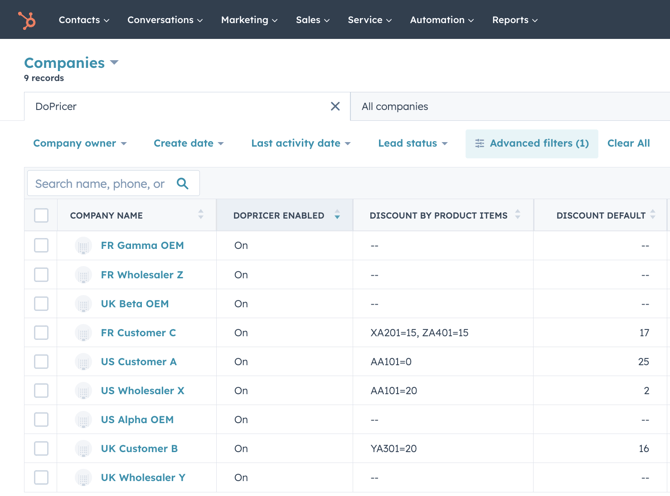Sort by DoPricer Enabled column arrow
This screenshot has width=670, height=496.
pyautogui.click(x=337, y=215)
